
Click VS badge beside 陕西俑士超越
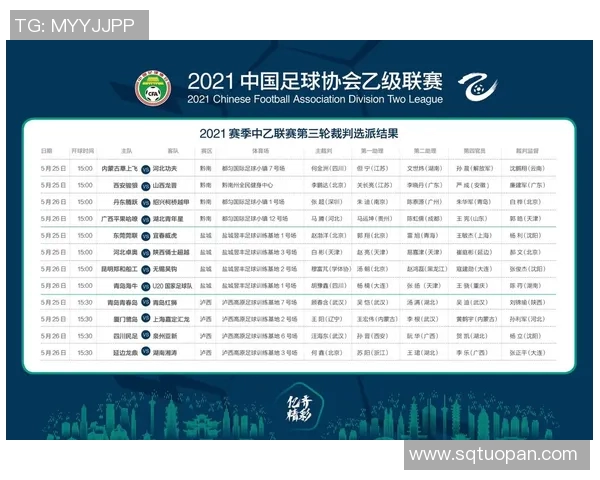pyautogui.click(x=145, y=253)
